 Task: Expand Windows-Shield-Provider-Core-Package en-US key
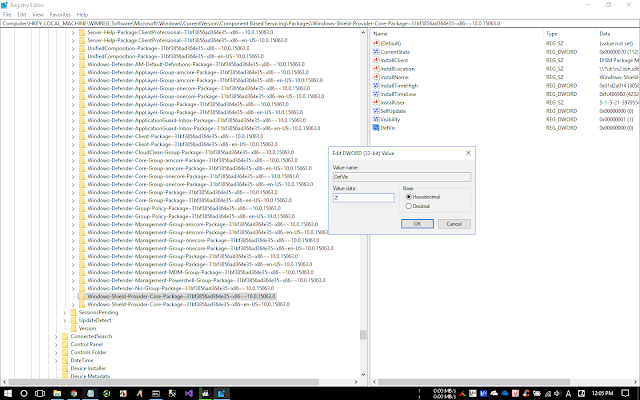[x=73, y=304]
